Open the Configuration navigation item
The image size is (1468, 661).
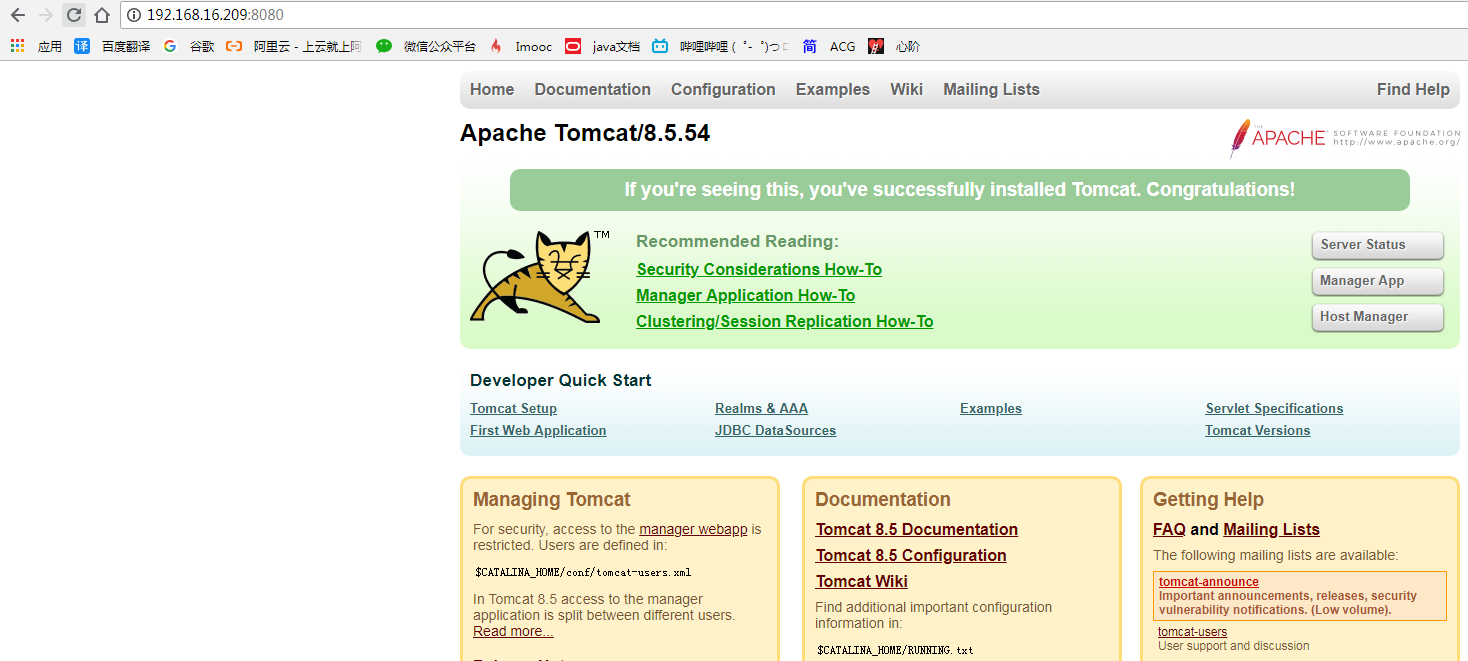(x=723, y=89)
